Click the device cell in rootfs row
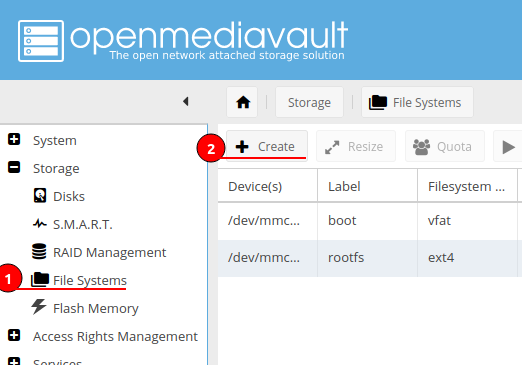This screenshot has width=522, height=365. point(267,258)
